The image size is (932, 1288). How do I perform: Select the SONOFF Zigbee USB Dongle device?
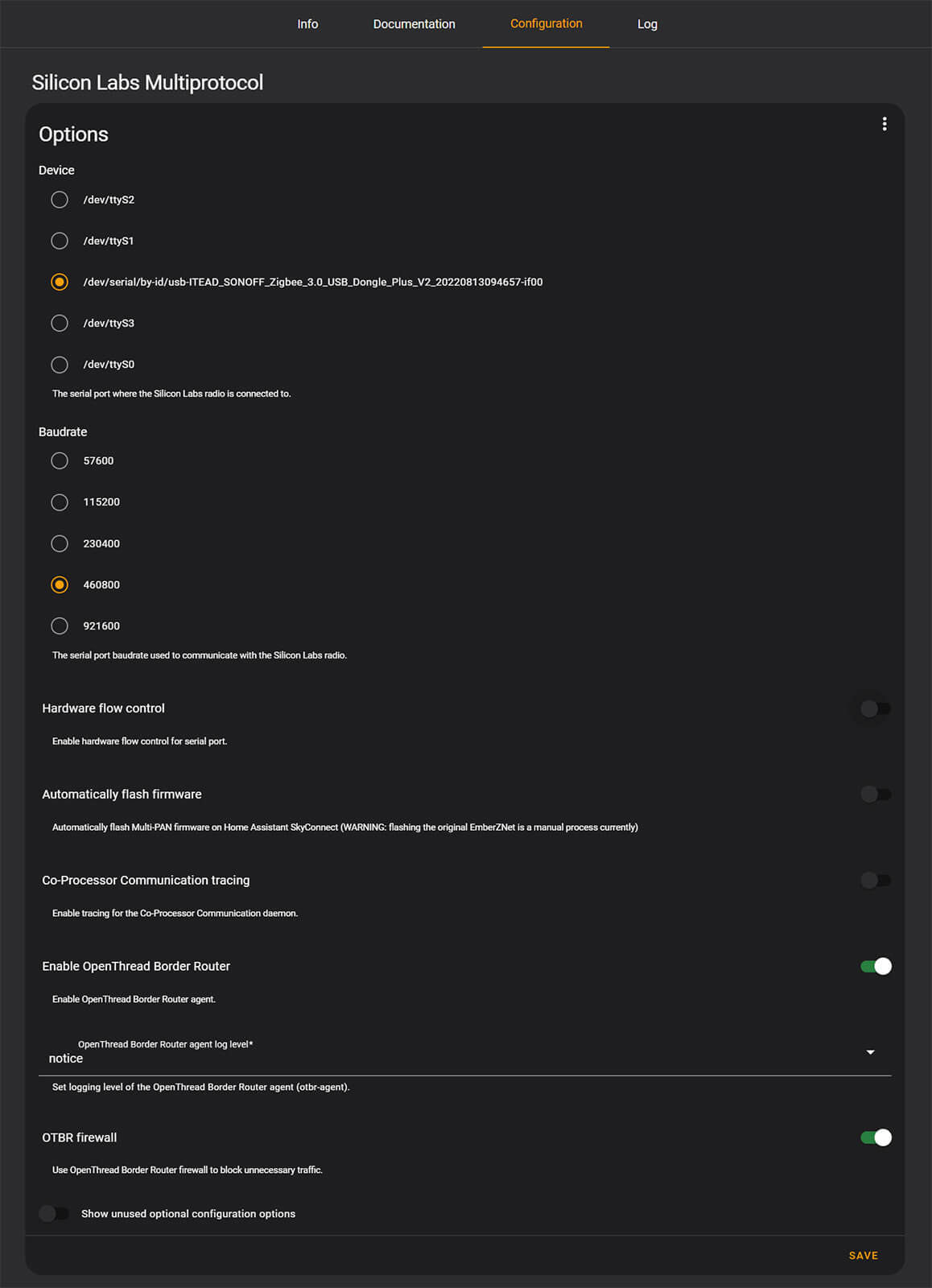point(60,282)
